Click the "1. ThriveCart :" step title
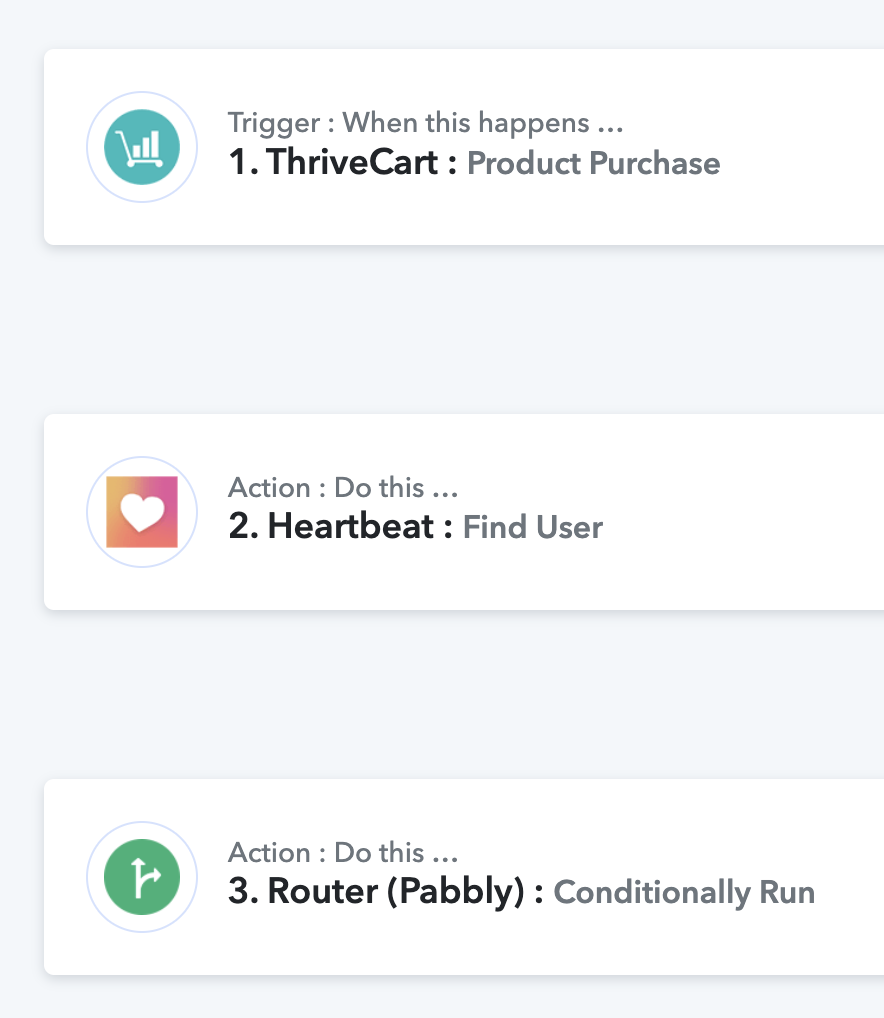The width and height of the screenshot is (884, 1018). click(343, 162)
